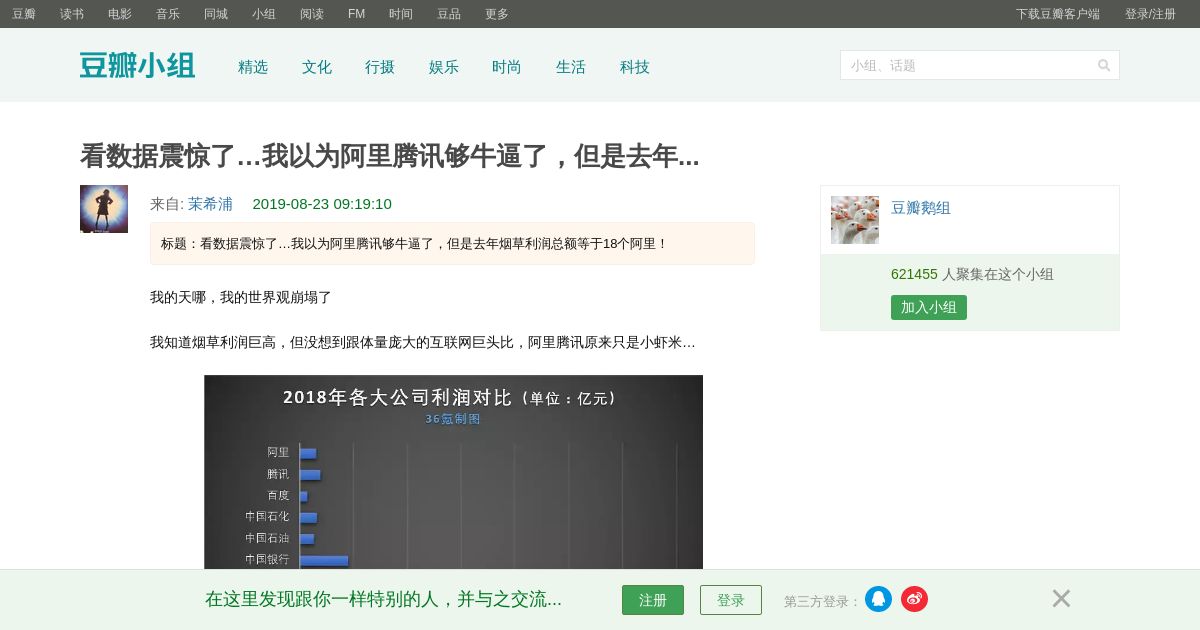Log in with Weibo icon
The image size is (1200, 630).
pos(914,599)
